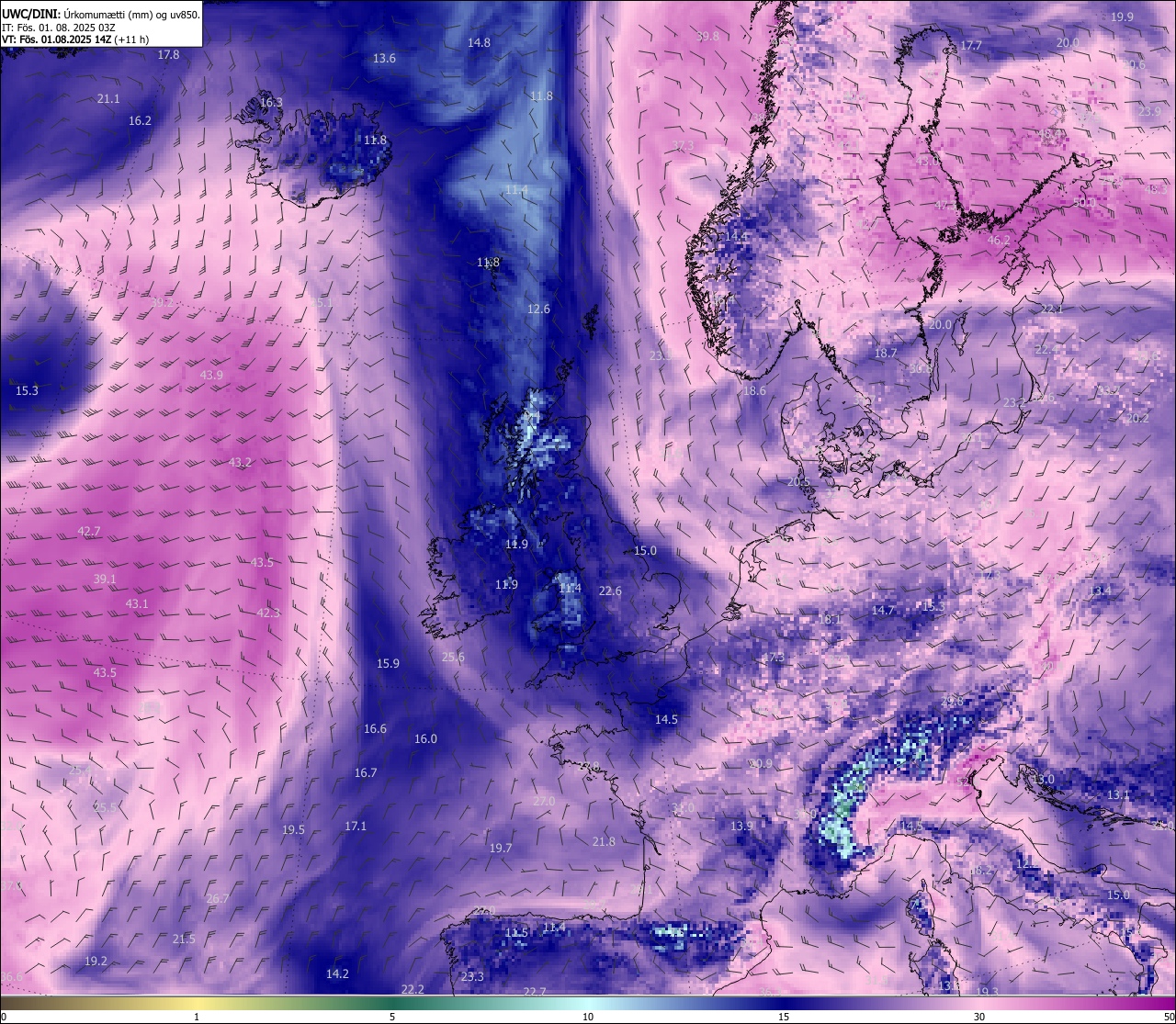The width and height of the screenshot is (1176, 1024).
Task: Click the value 15.3 in the blue Atlantic patch
Action: point(28,391)
